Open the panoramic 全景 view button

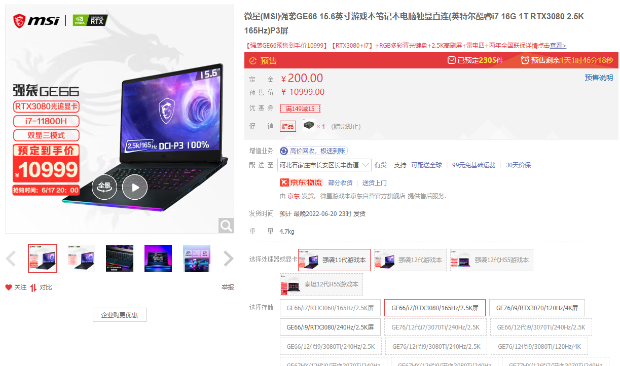tap(104, 187)
